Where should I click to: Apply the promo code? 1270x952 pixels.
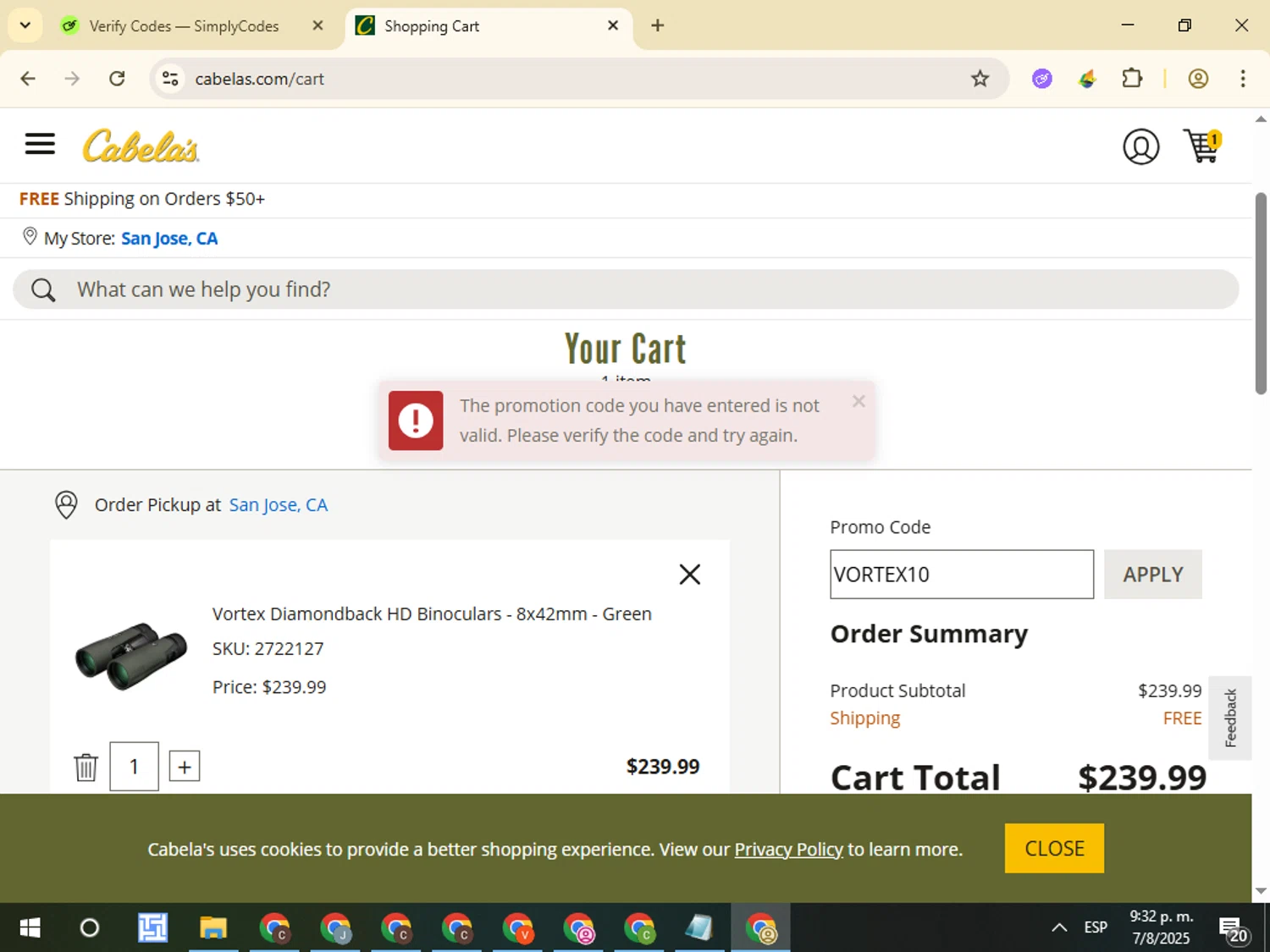click(1152, 575)
